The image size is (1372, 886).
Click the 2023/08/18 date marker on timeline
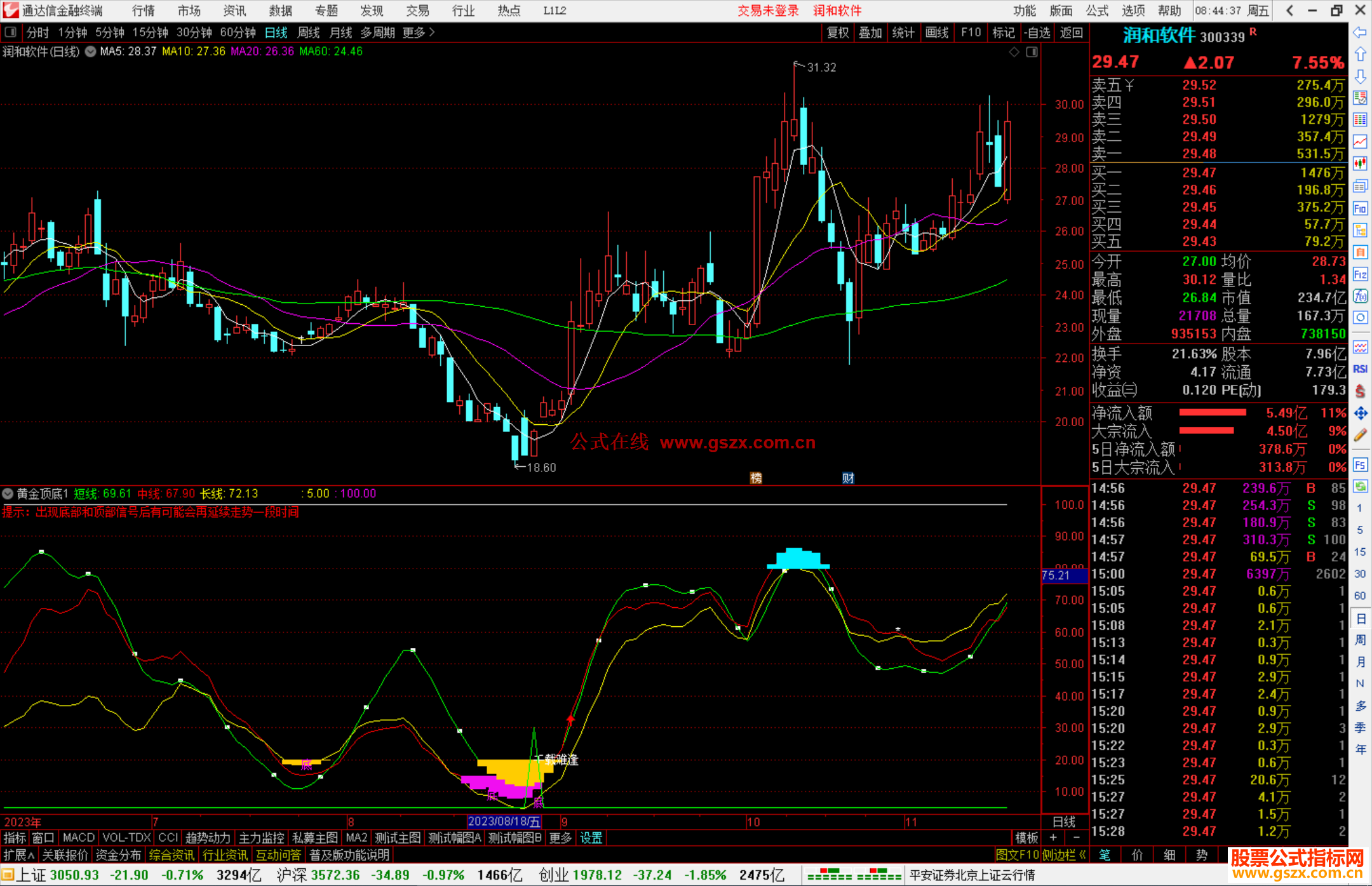(x=504, y=821)
